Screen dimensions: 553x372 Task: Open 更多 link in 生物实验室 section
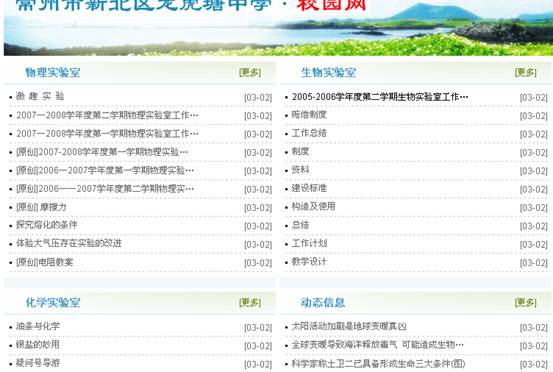[x=526, y=73]
